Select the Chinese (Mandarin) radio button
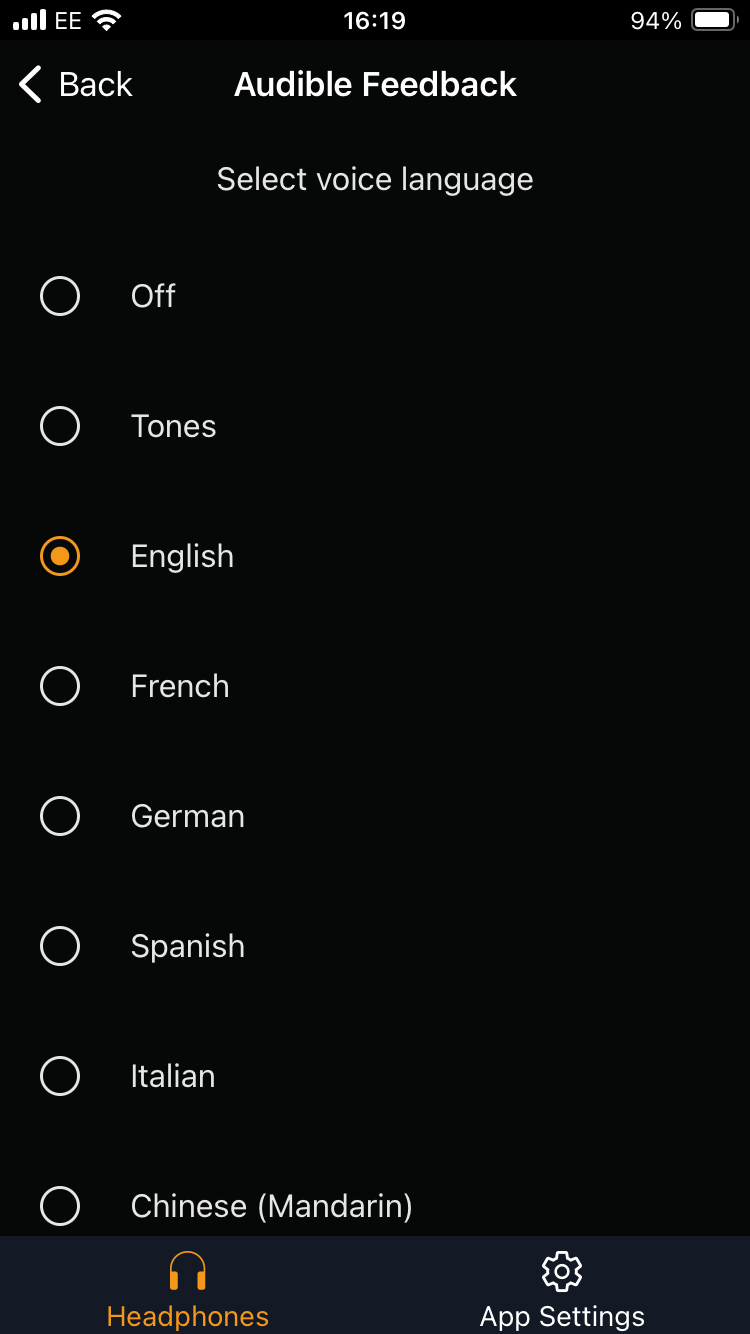Image resolution: width=750 pixels, height=1334 pixels. coord(60,1206)
